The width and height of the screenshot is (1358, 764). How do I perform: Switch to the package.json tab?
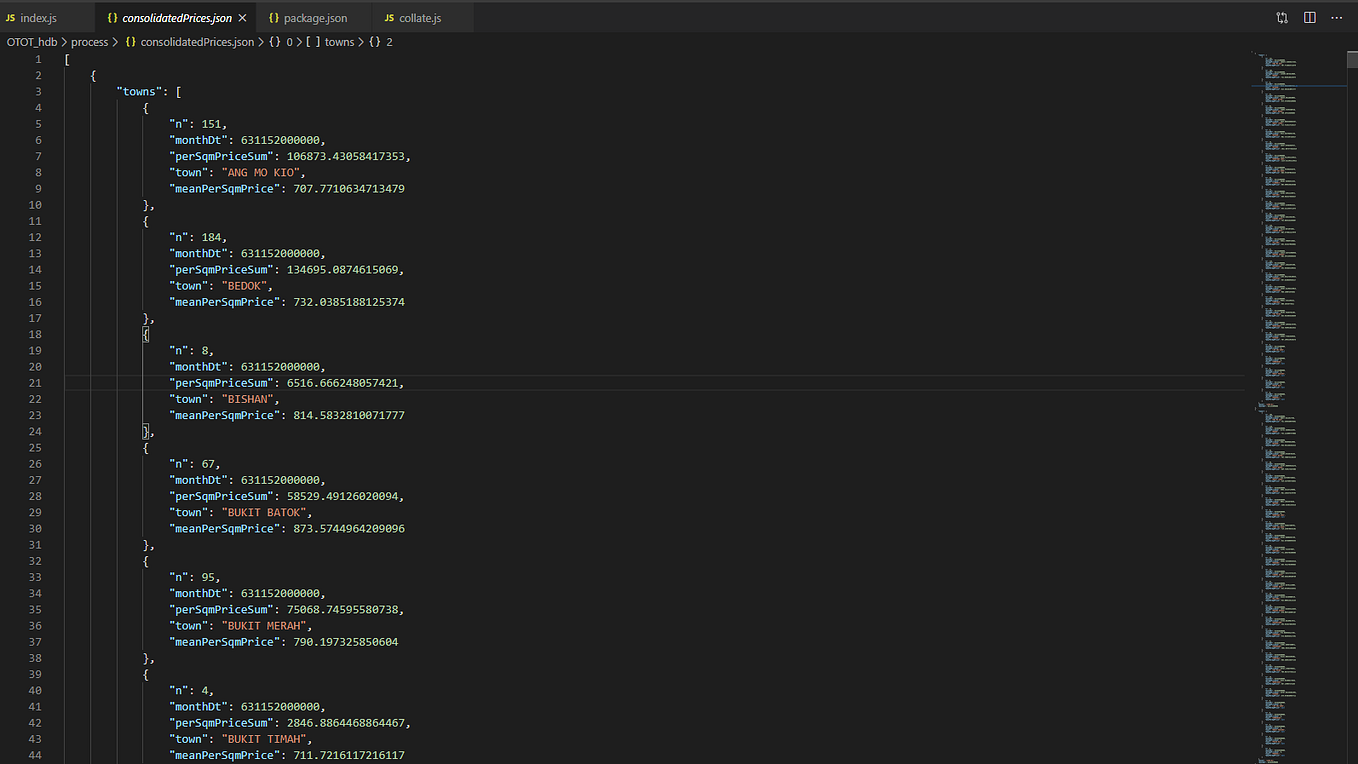point(315,18)
